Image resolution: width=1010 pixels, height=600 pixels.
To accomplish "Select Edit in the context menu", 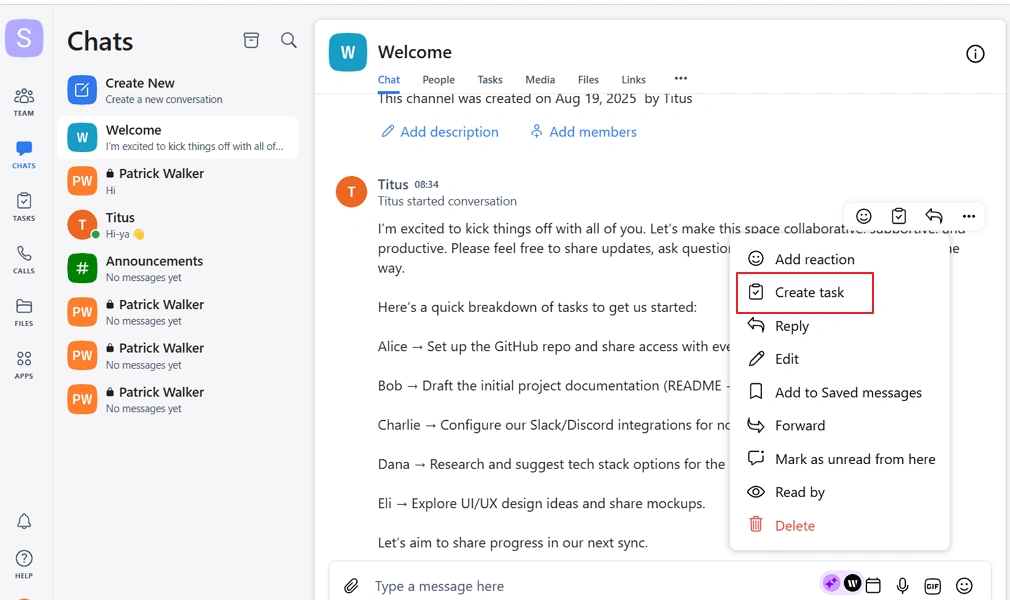I will coord(839,359).
